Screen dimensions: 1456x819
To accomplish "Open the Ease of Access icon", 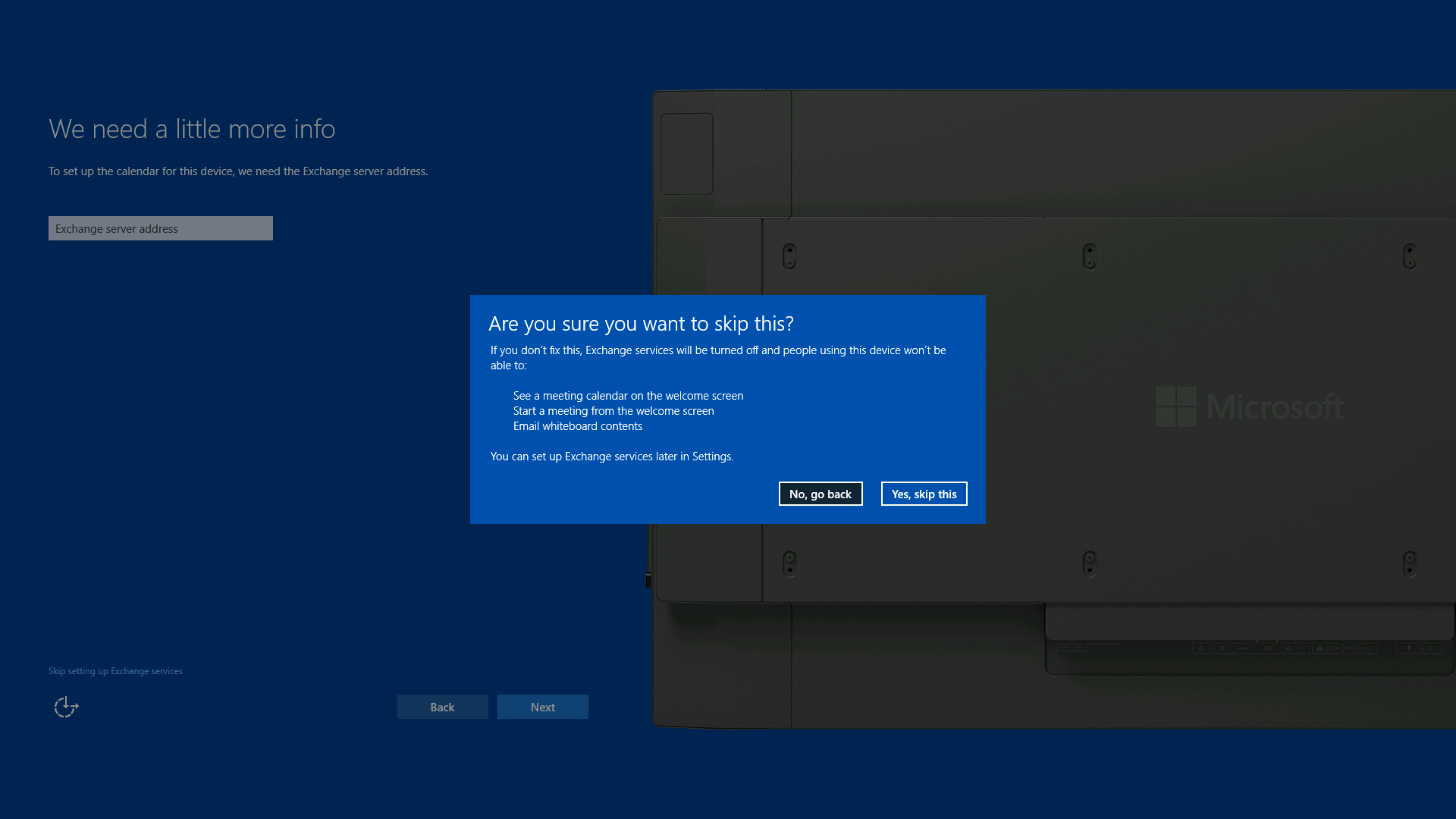I will (x=66, y=707).
